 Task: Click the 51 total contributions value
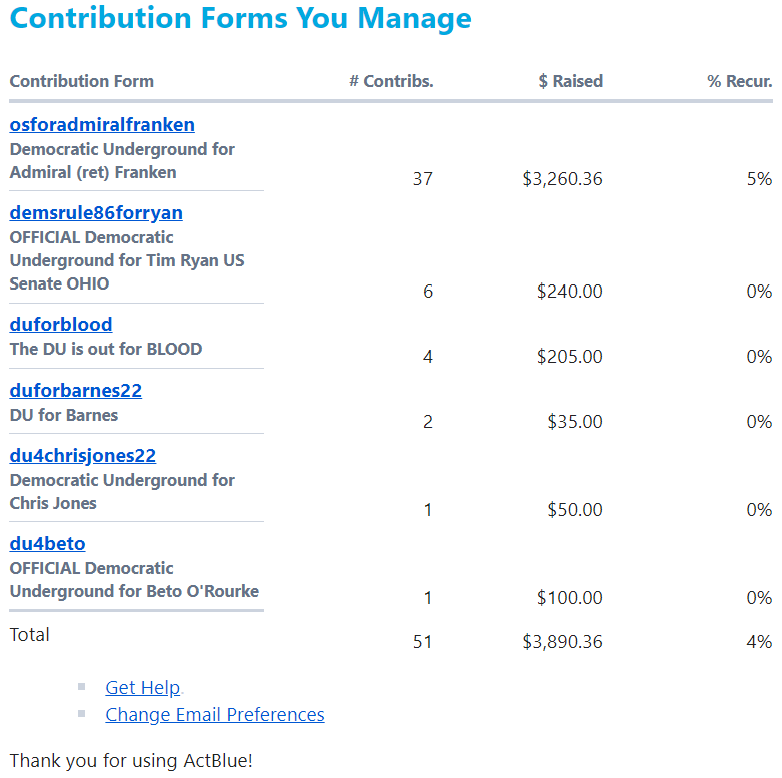click(x=422, y=641)
